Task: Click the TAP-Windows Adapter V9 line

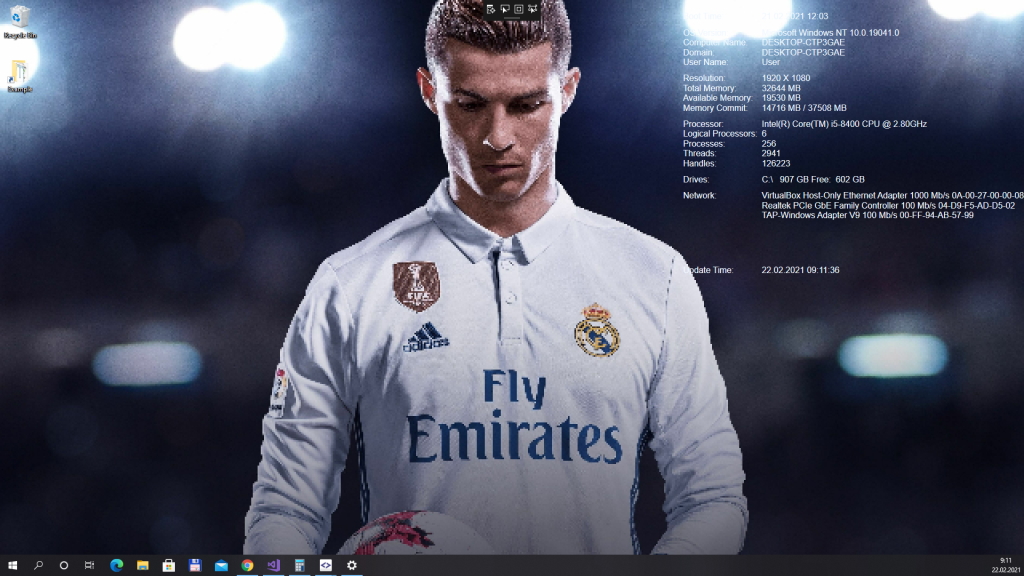Action: coord(867,216)
